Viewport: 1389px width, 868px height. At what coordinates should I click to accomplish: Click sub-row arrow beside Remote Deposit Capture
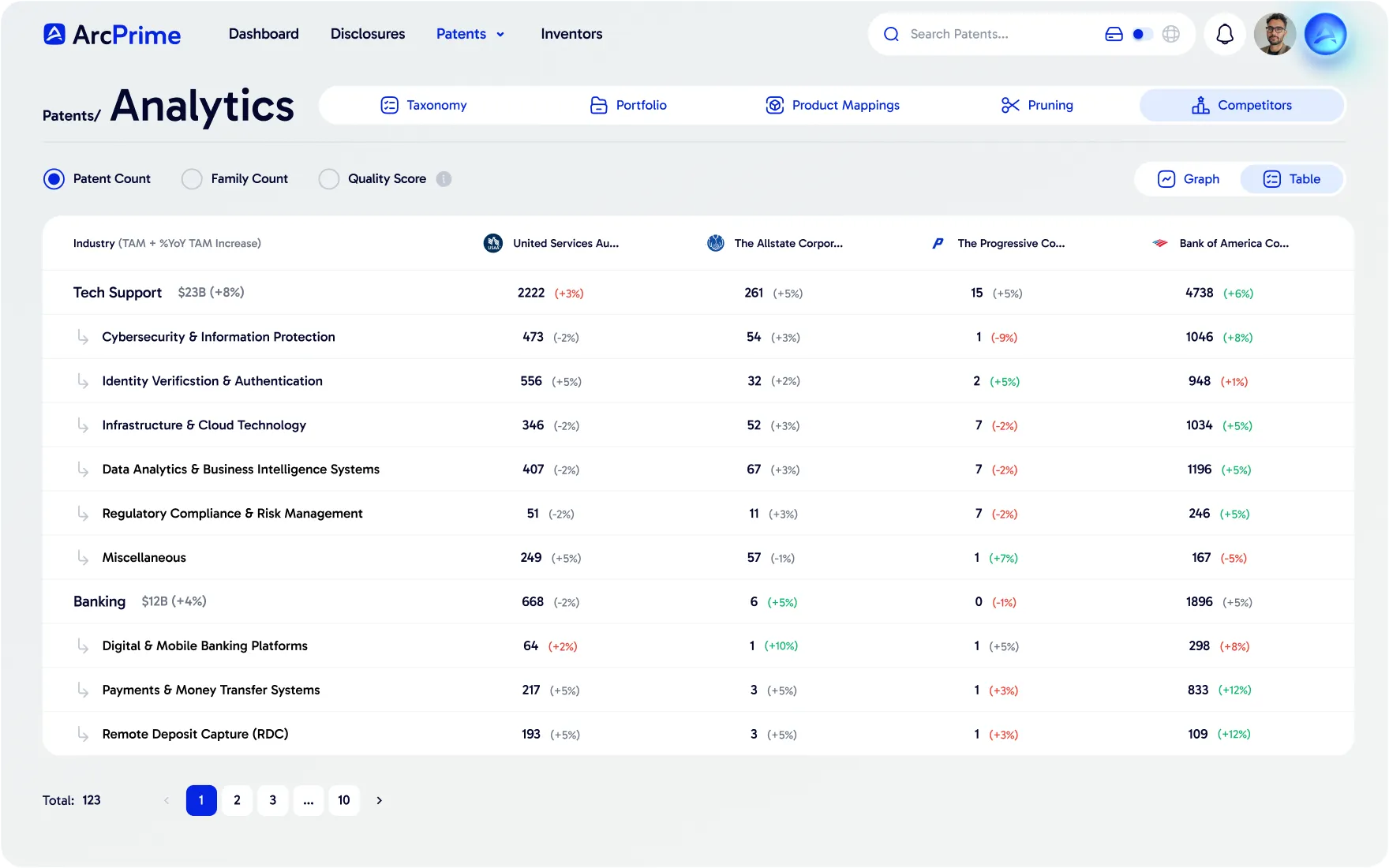[x=83, y=735]
